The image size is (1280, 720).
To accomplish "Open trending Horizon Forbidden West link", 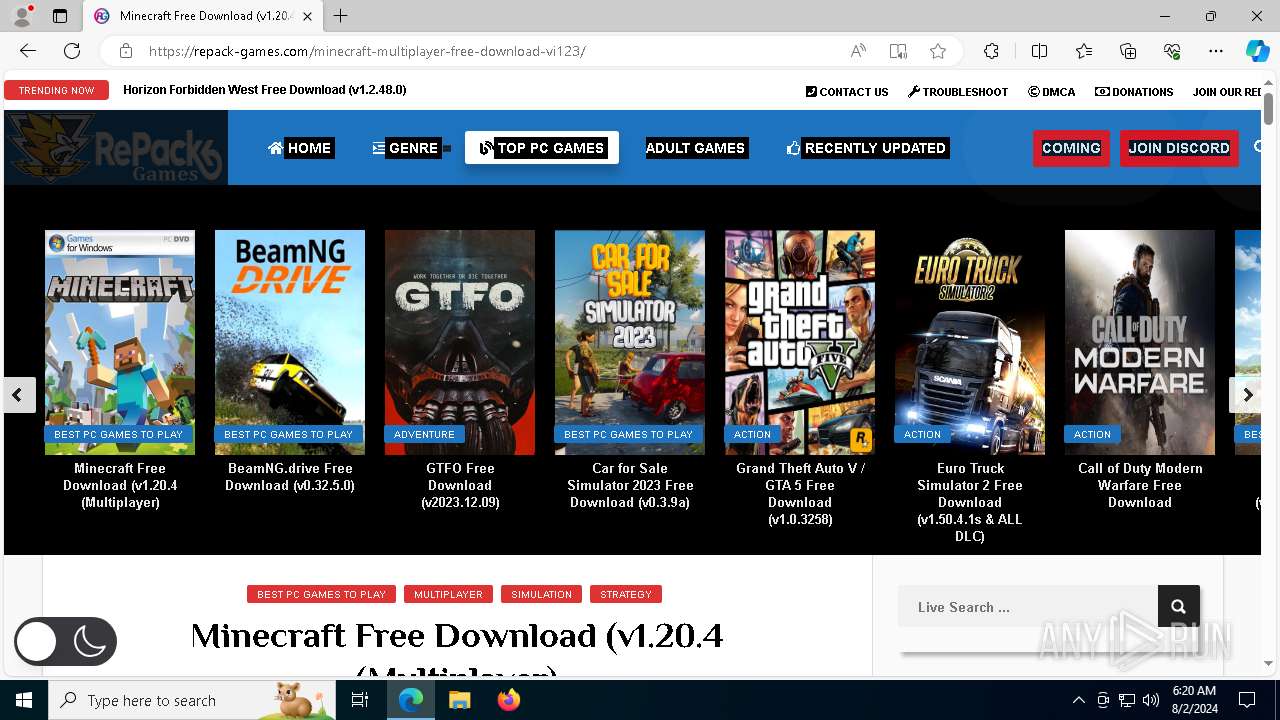I will point(265,90).
